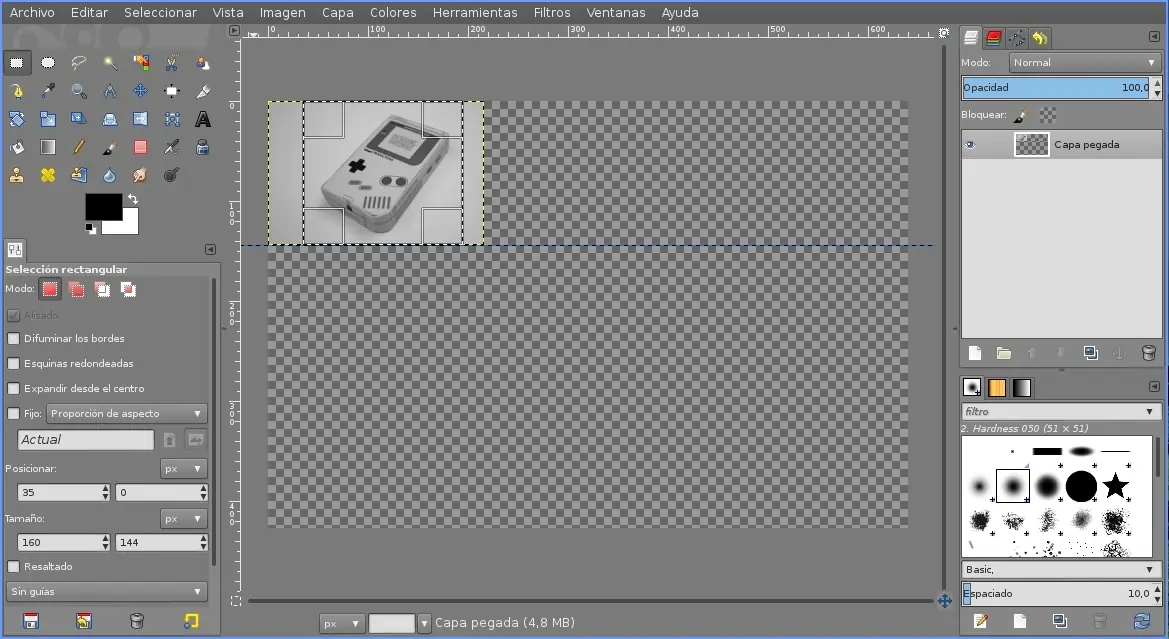Select the Ellipse Select tool
Screen dimensions: 1169x639
[x=48, y=63]
